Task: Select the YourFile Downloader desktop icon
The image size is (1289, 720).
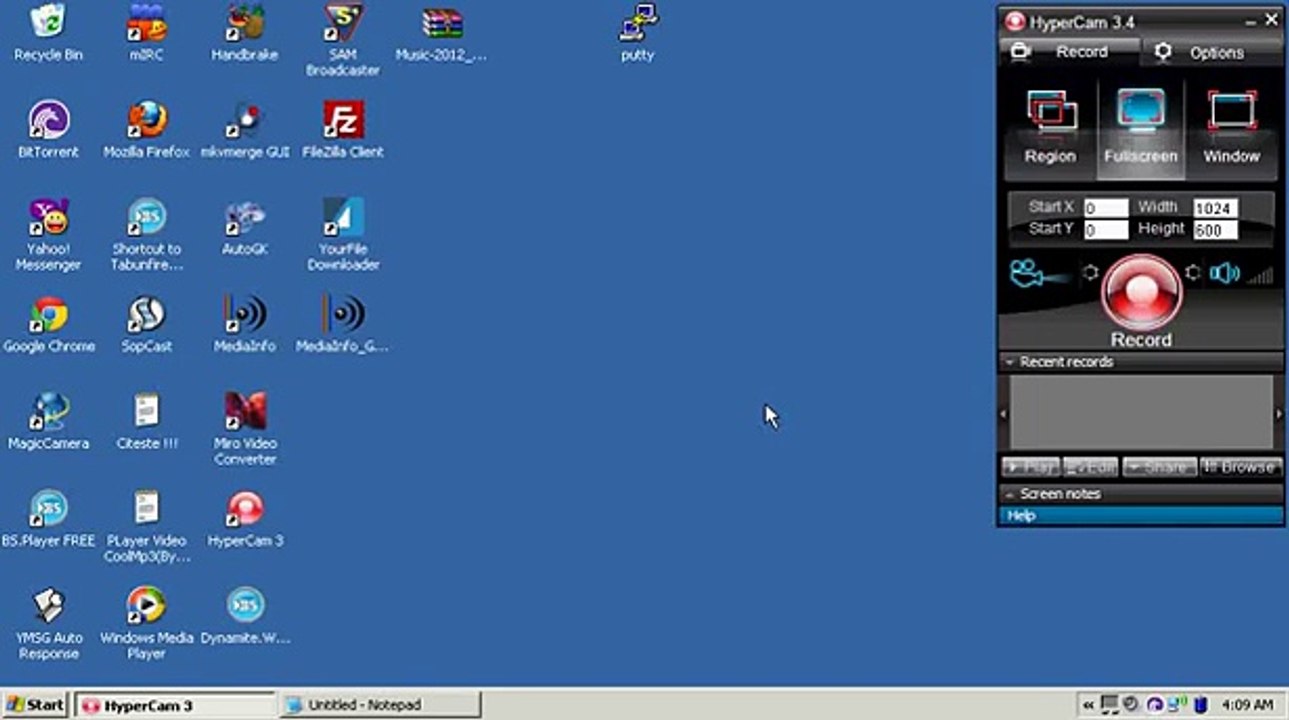Action: [x=343, y=235]
